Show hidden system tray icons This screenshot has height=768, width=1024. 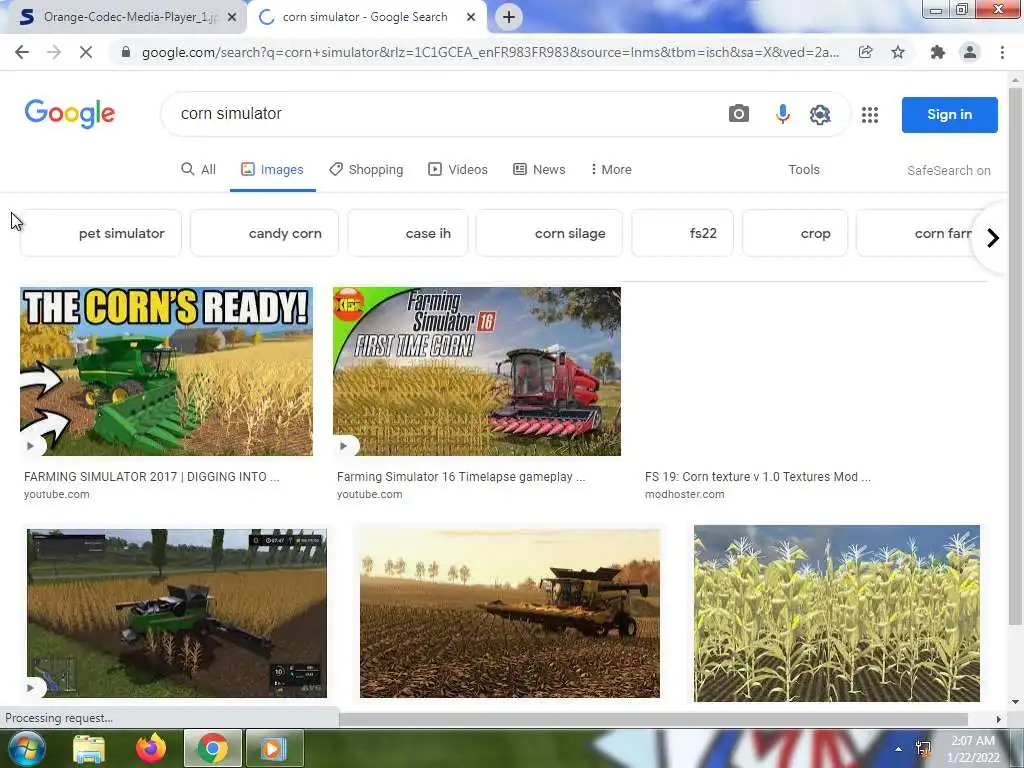click(899, 749)
